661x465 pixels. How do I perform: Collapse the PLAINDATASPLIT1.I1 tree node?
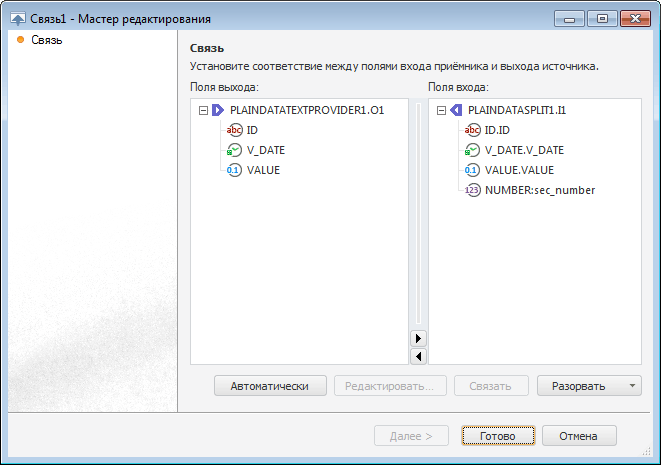[x=441, y=110]
